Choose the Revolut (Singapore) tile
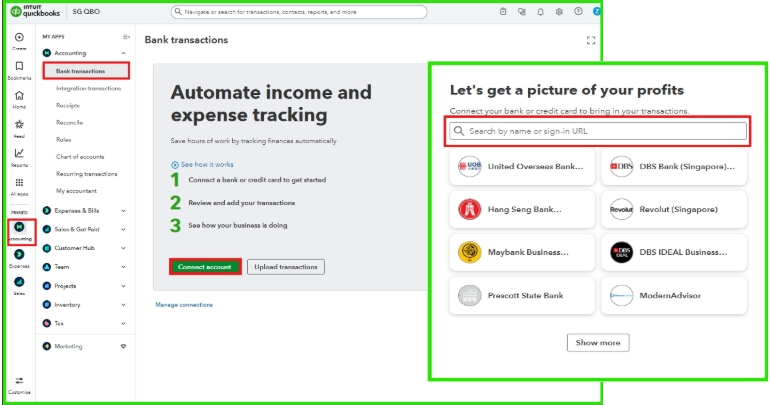The width and height of the screenshot is (770, 405). click(674, 209)
